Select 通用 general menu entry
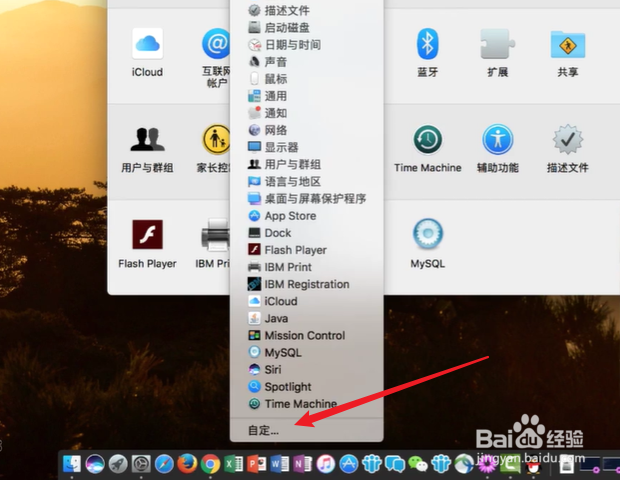This screenshot has height=480, width=620. coord(306,96)
